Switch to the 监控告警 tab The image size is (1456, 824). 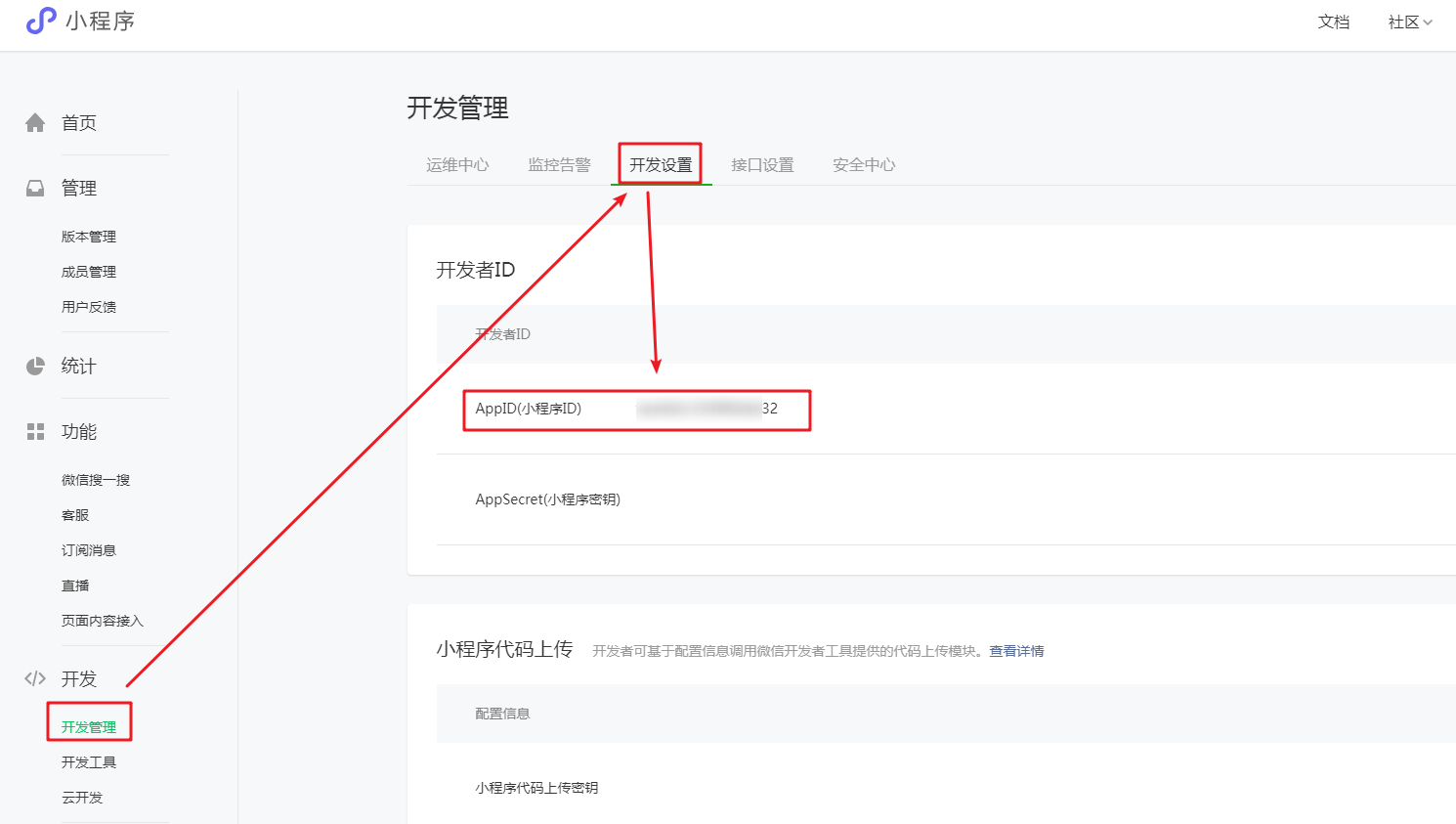coord(559,165)
